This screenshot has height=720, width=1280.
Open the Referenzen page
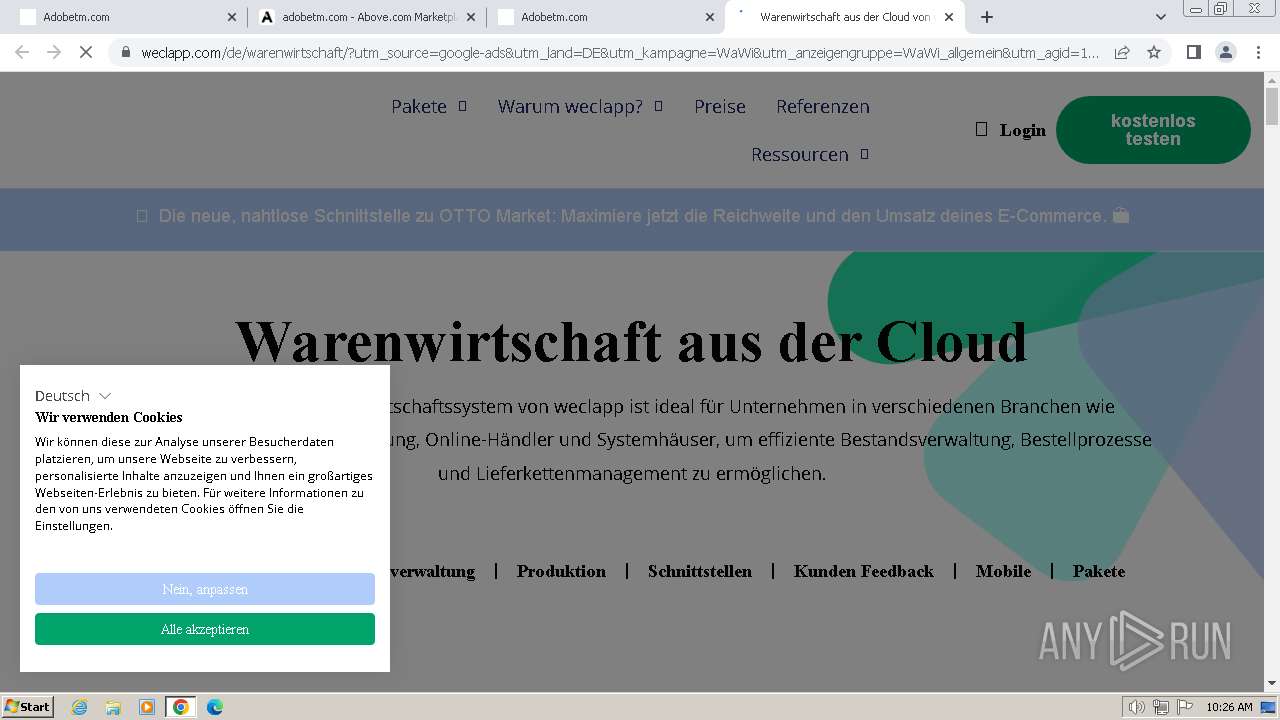pos(823,106)
